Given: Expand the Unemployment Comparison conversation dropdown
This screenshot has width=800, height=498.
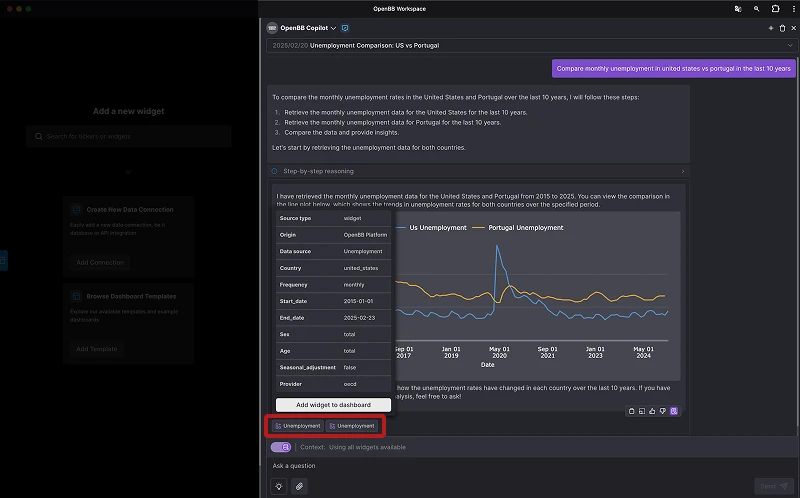Looking at the screenshot, I should click(x=790, y=45).
